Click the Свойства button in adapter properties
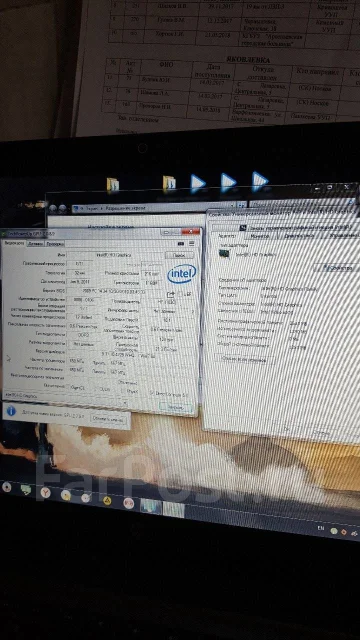The width and height of the screenshot is (360, 640). pyautogui.click(x=338, y=268)
